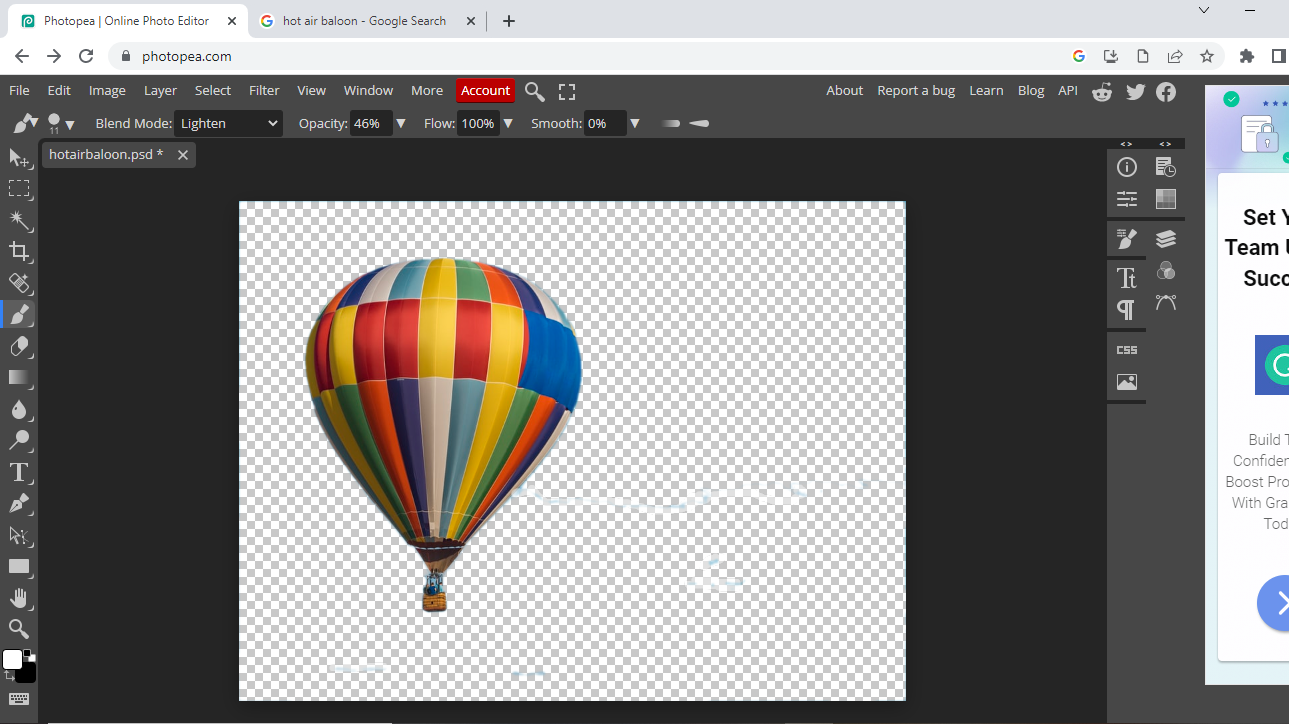The image size is (1289, 724).
Task: Open the Info panel icon
Action: point(1127,167)
